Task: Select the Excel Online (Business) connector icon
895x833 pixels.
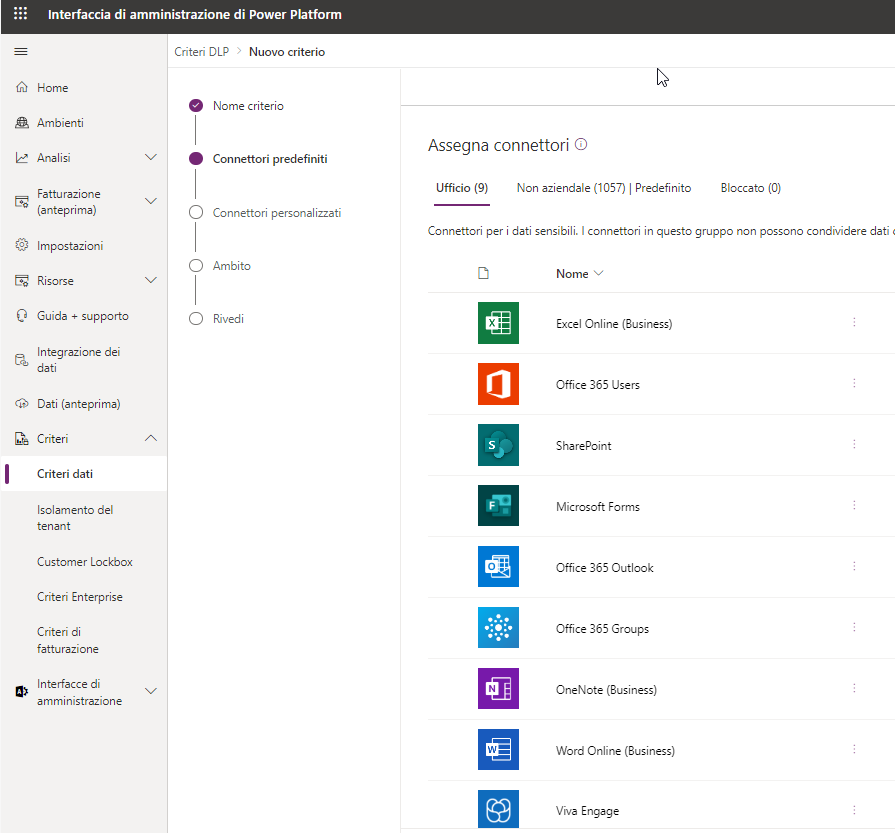Action: pyautogui.click(x=498, y=323)
